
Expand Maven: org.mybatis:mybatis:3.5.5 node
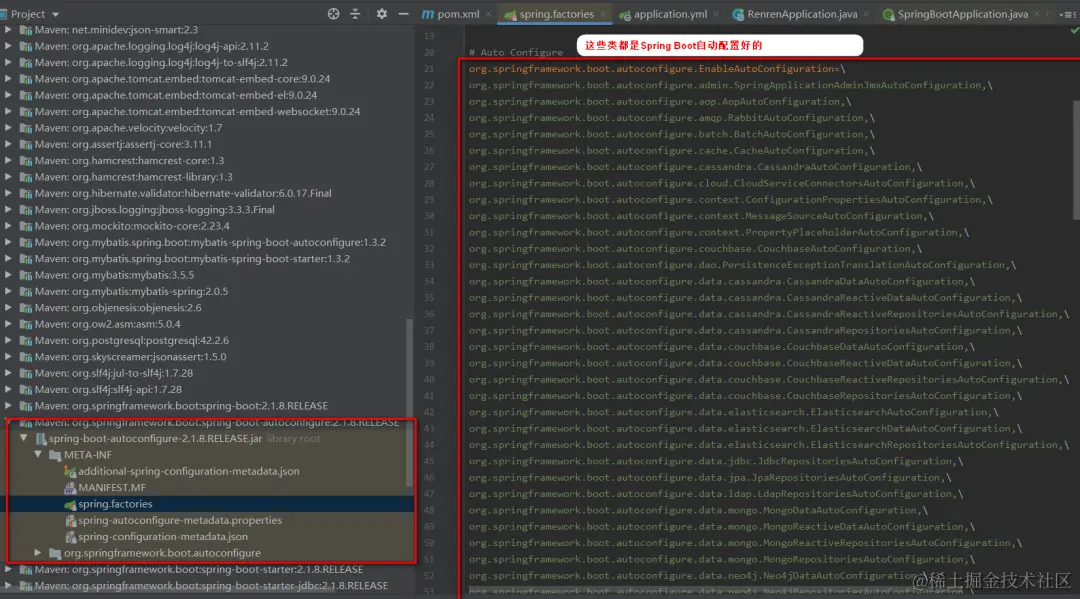coord(8,275)
